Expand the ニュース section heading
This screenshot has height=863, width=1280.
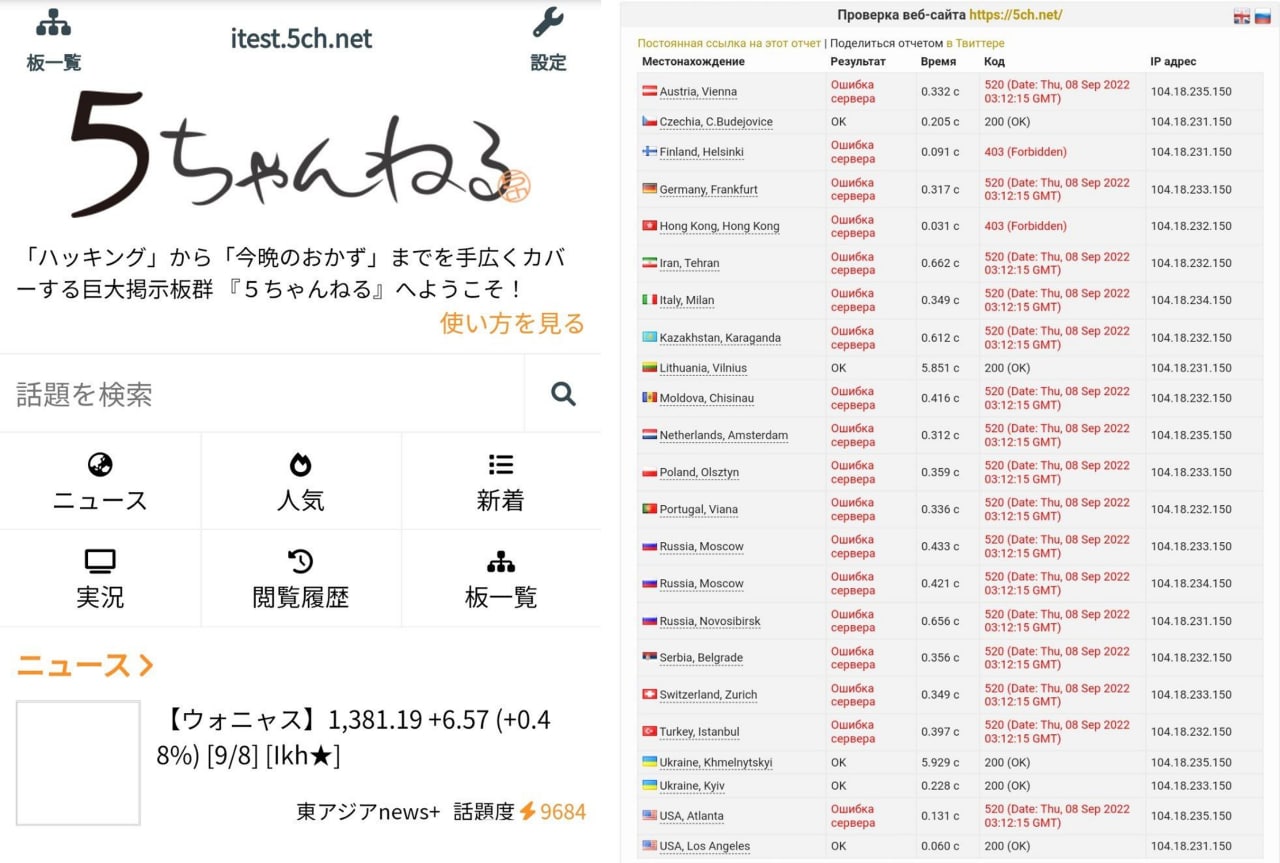pyautogui.click(x=85, y=666)
